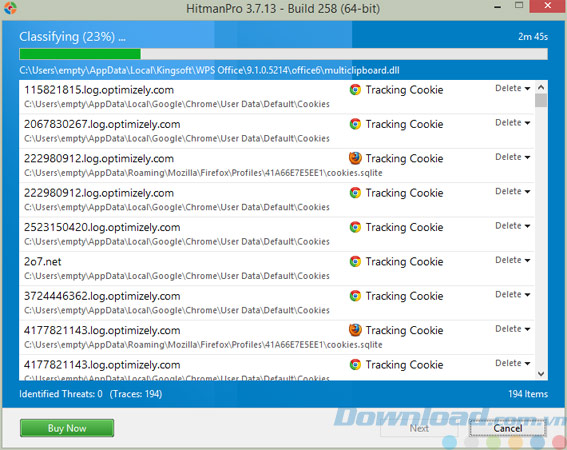This screenshot has height=450, width=567.
Task: Click the Buy Now button
Action: click(x=67, y=428)
